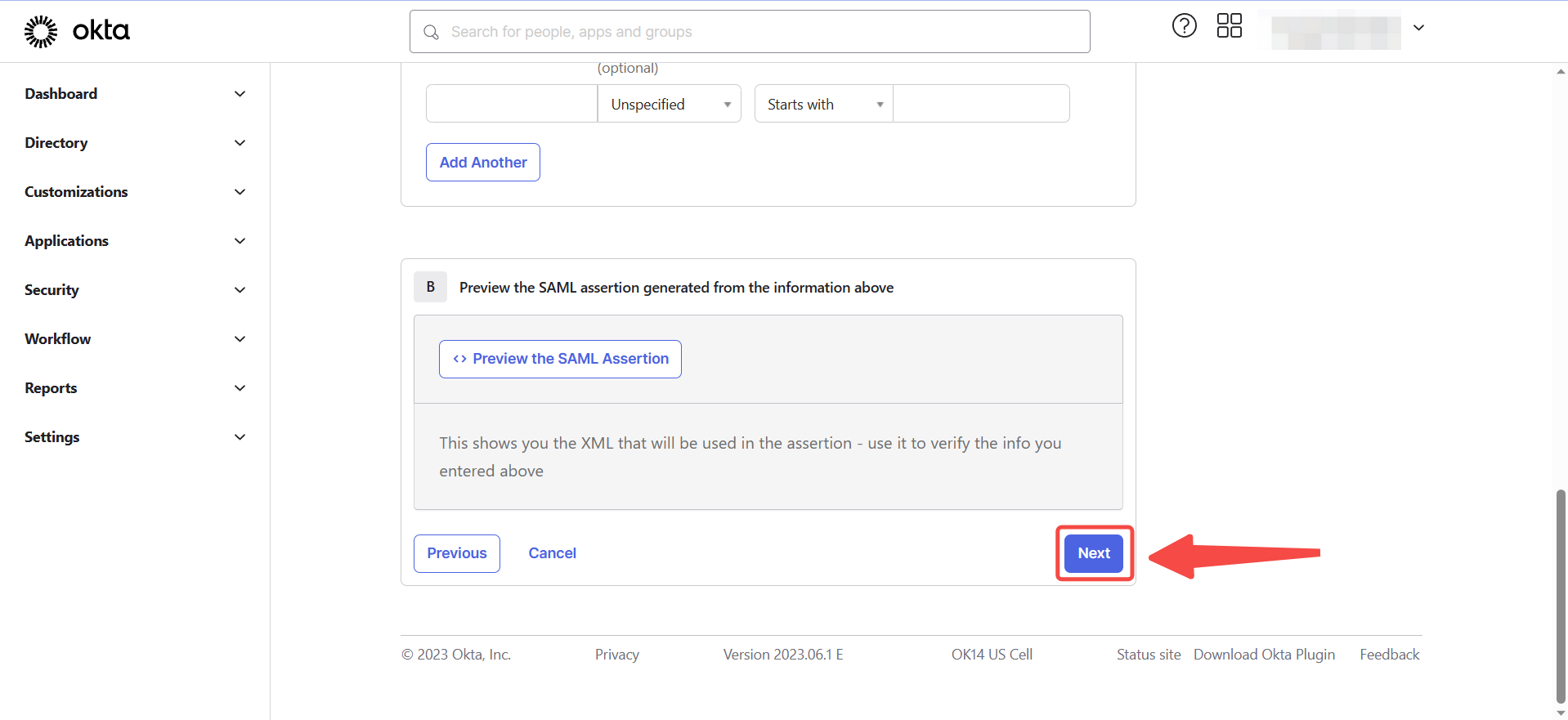Open the Privacy footer link
Viewport: 1568px width, 720px height.
coord(617,655)
